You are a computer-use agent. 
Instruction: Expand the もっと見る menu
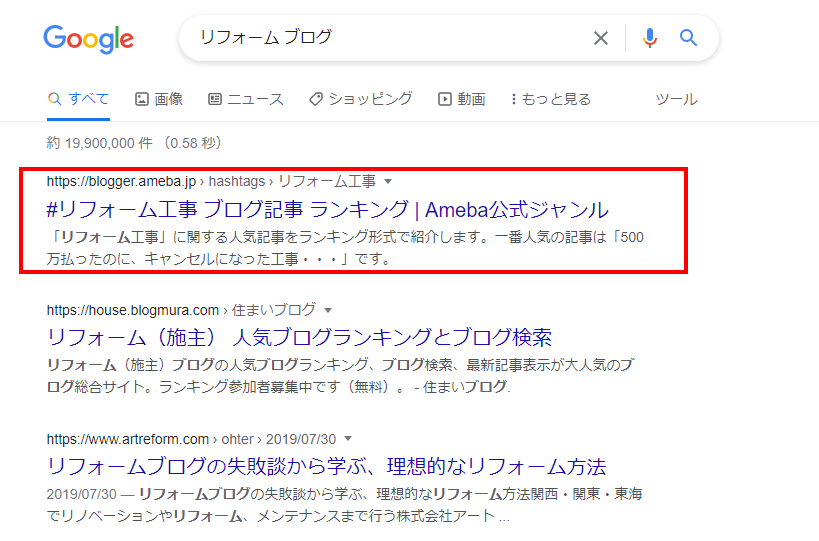click(551, 99)
